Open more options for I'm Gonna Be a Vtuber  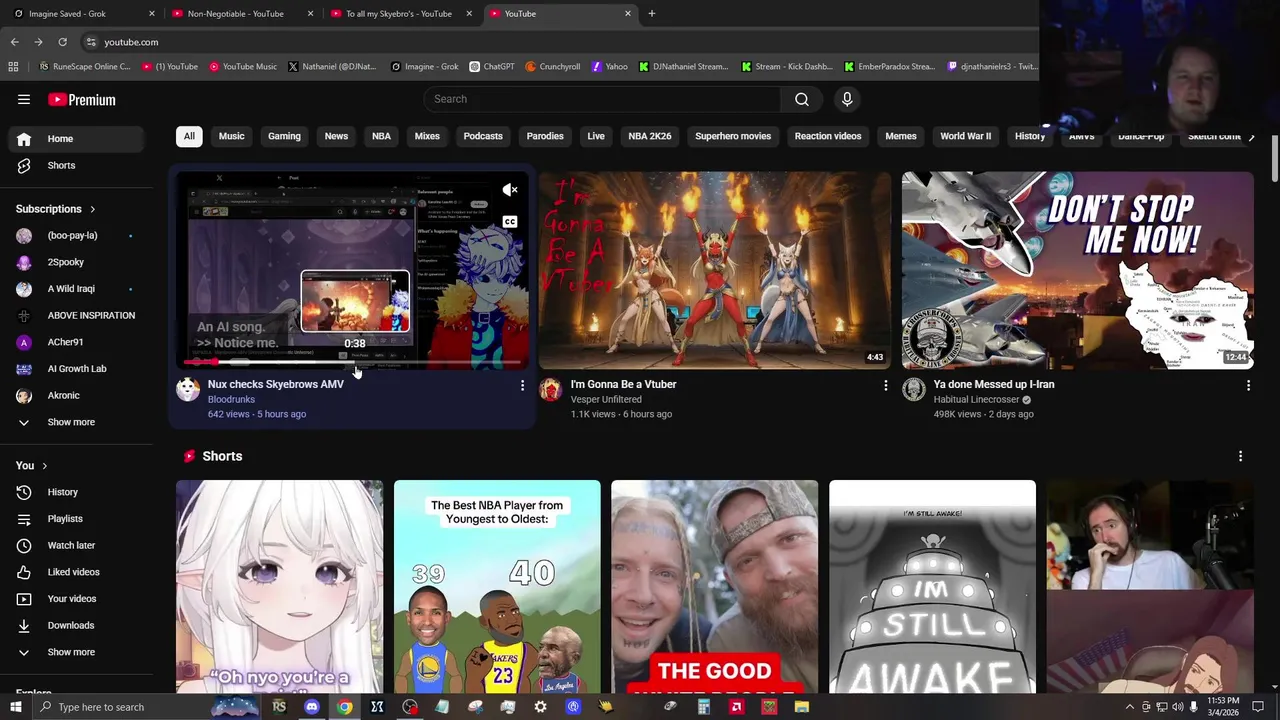coord(885,385)
